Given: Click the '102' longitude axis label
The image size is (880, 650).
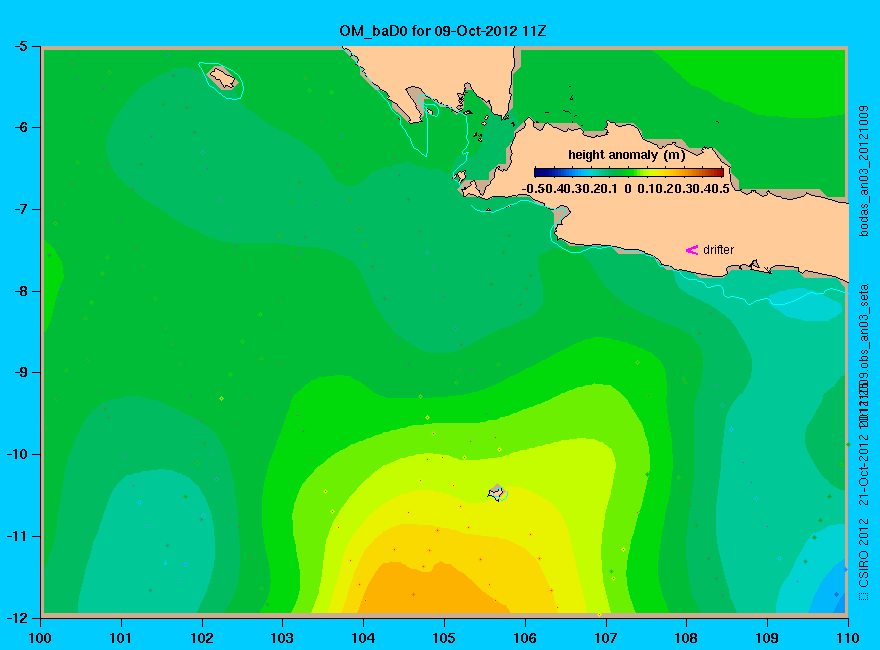Looking at the screenshot, I should tap(201, 638).
